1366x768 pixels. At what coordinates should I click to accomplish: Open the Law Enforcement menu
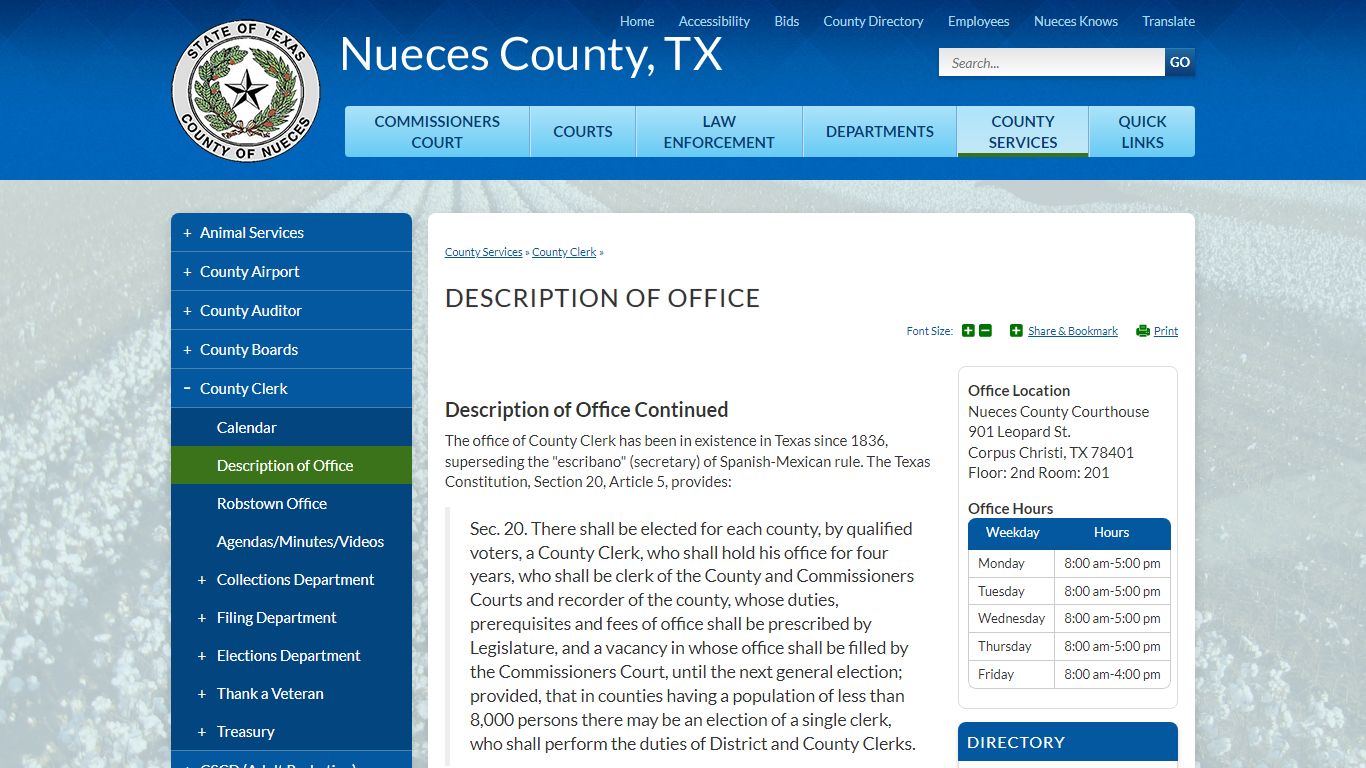(719, 132)
